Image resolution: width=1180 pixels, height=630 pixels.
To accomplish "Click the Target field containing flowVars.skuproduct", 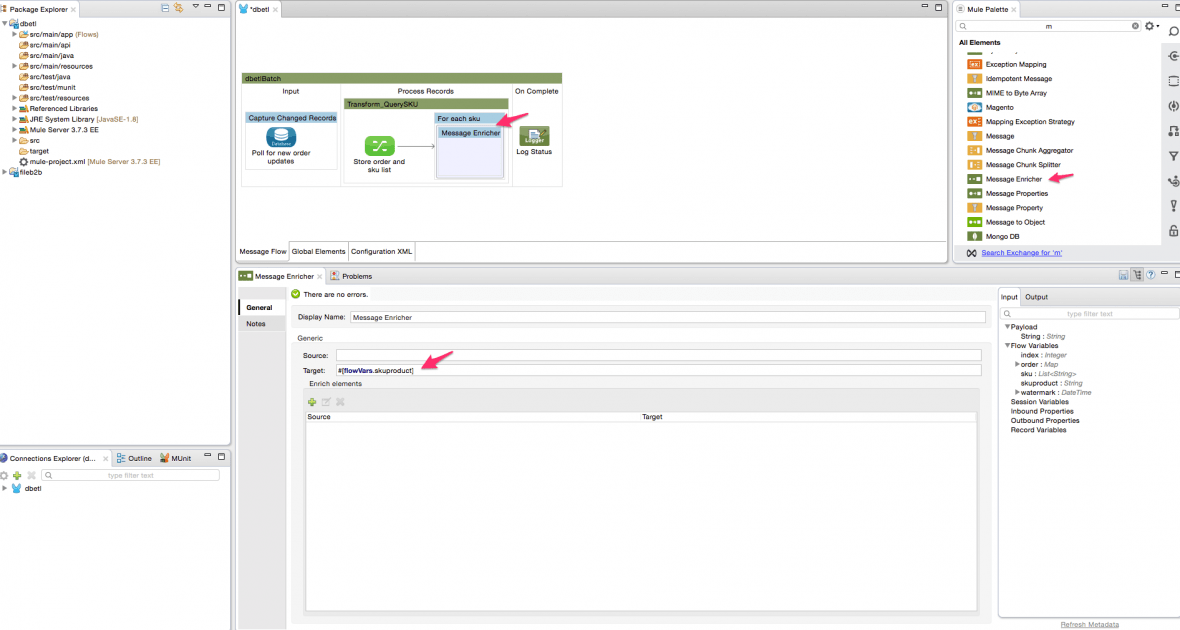I will point(660,370).
